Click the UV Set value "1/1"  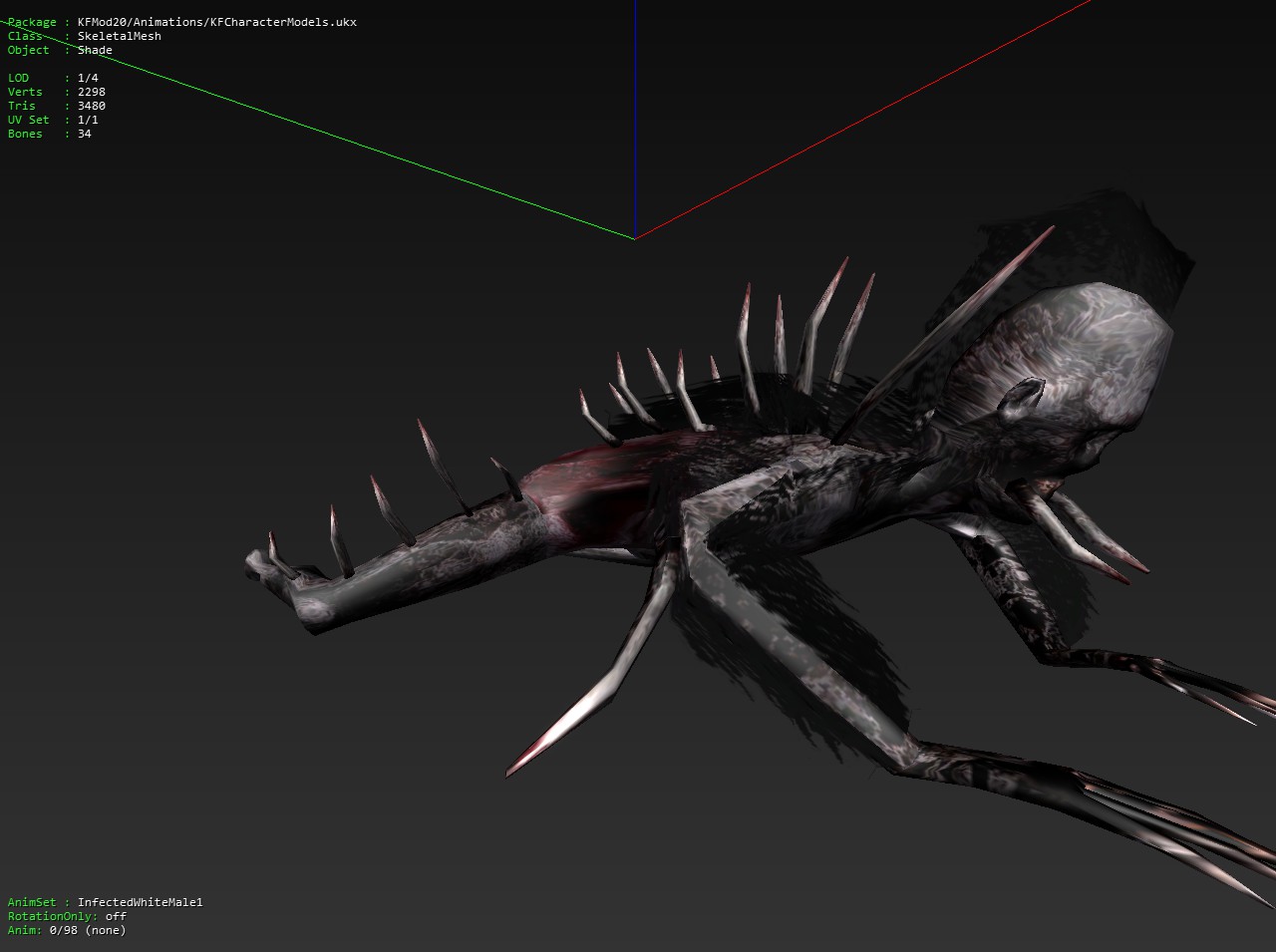coord(88,120)
